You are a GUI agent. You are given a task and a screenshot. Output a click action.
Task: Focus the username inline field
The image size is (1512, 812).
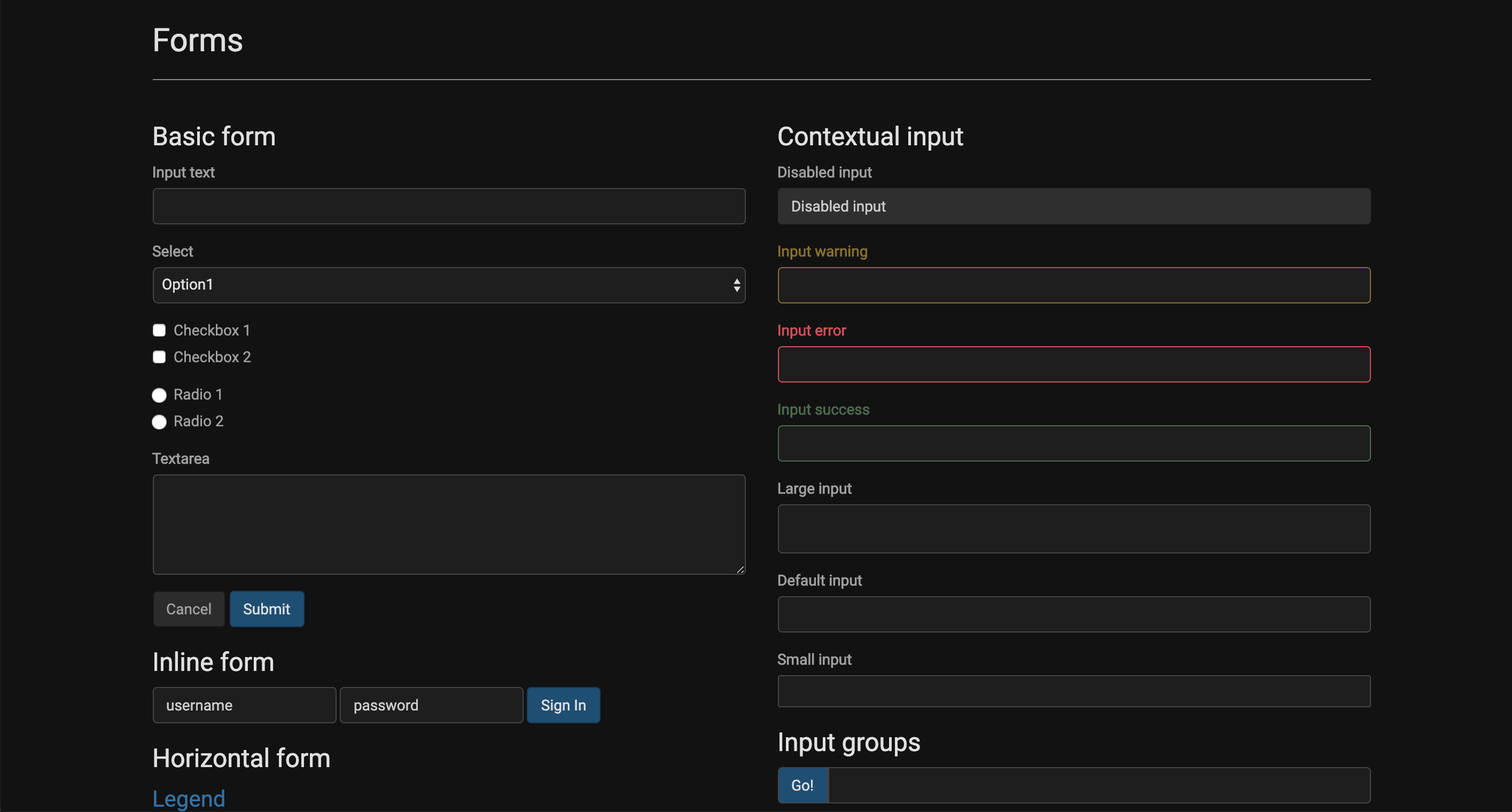click(244, 705)
